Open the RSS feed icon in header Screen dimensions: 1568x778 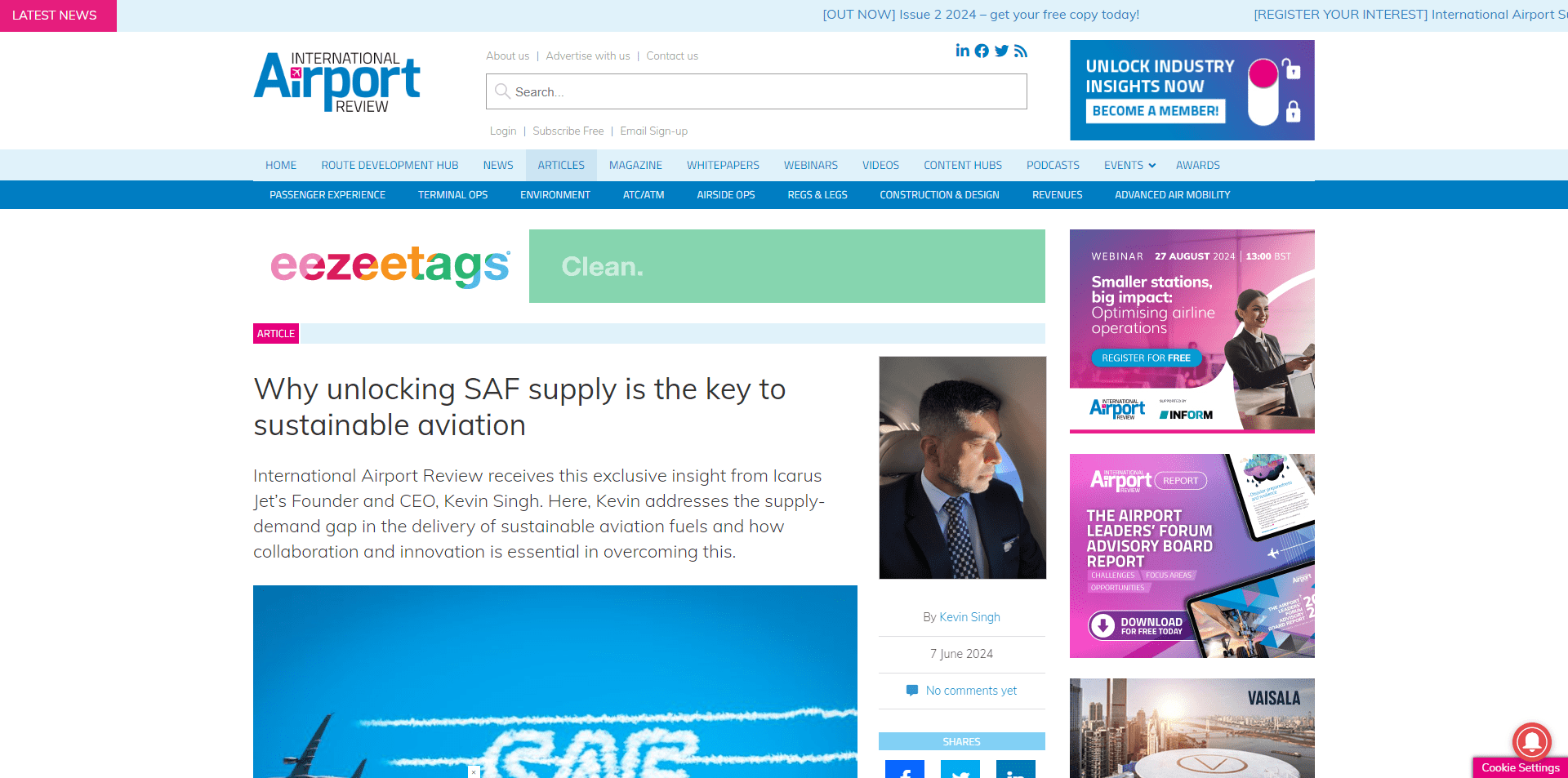tap(1020, 51)
